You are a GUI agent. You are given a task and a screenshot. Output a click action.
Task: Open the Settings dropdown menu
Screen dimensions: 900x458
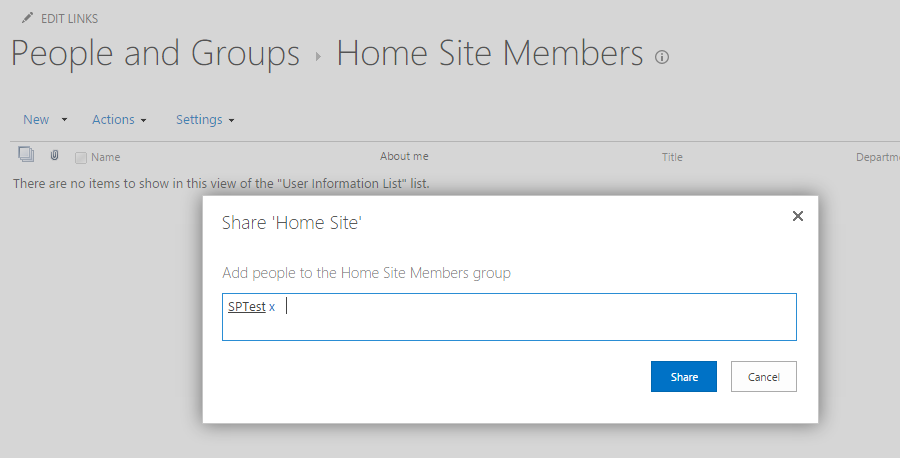[205, 120]
